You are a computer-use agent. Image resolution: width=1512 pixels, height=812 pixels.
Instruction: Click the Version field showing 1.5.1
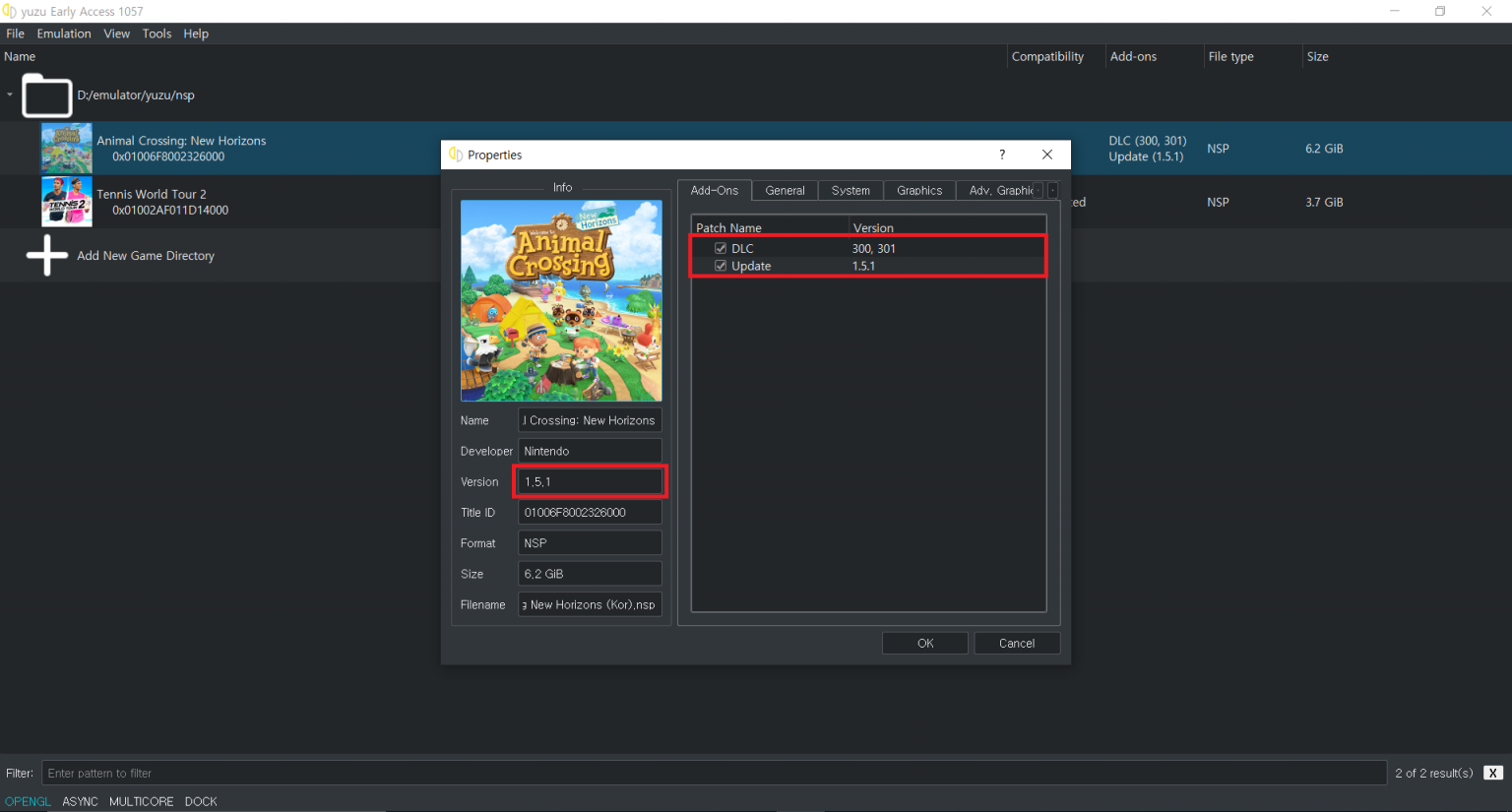point(590,481)
